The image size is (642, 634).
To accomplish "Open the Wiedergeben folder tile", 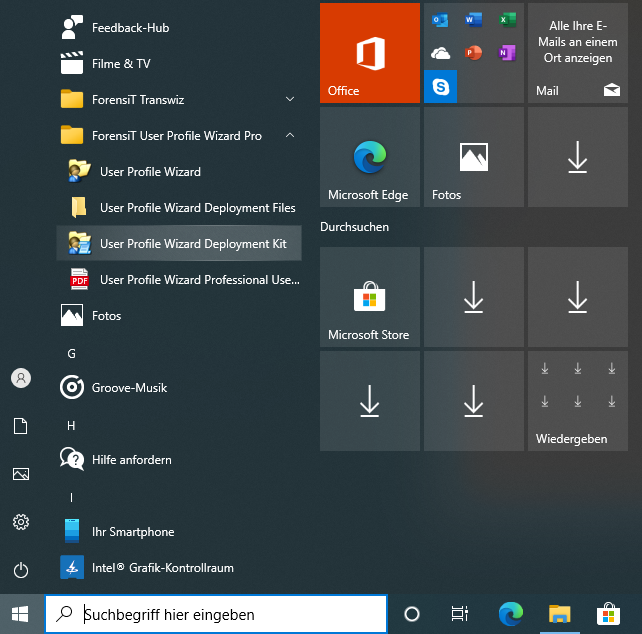I will pos(578,401).
